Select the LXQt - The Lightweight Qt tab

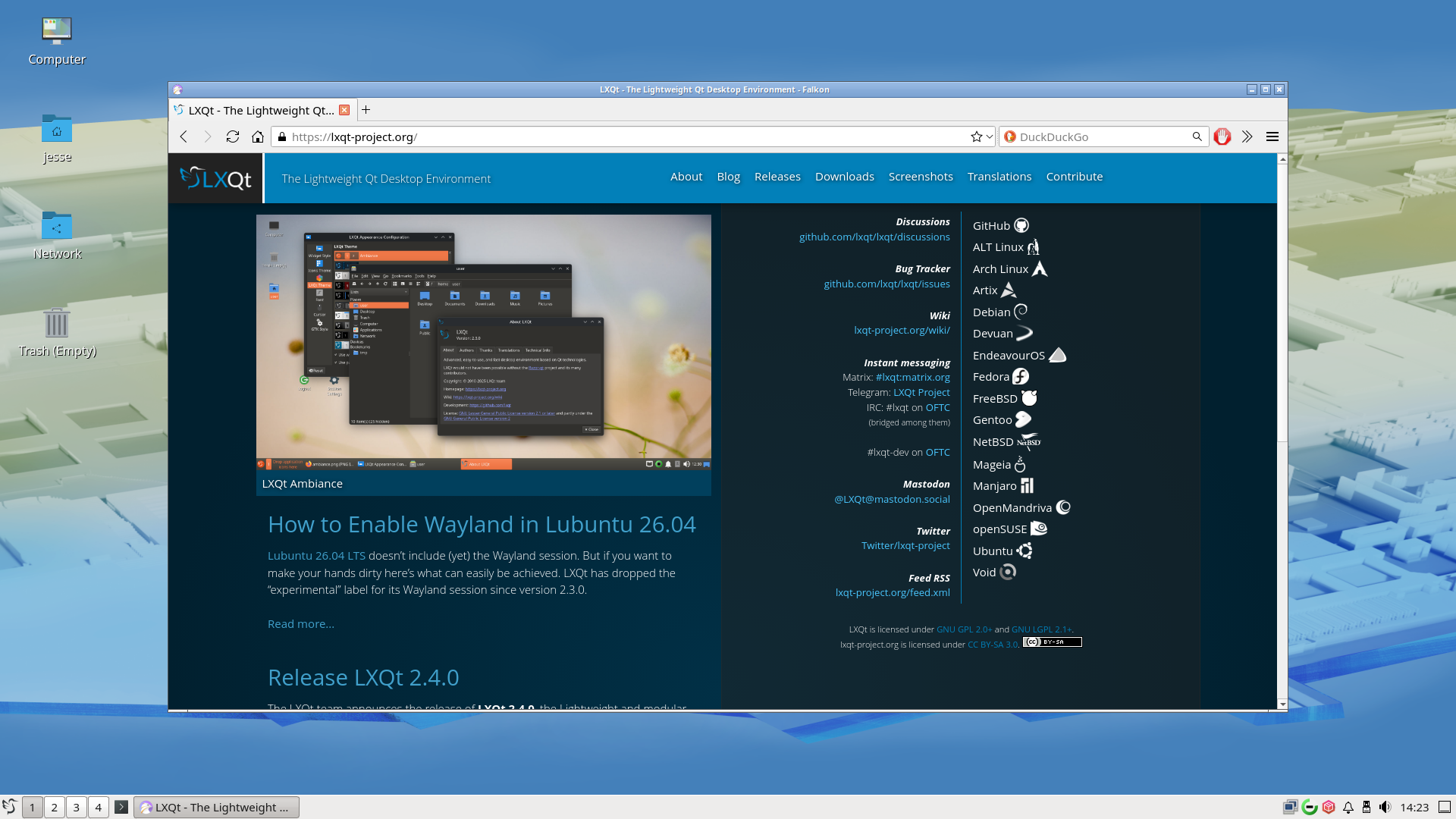pyautogui.click(x=262, y=110)
